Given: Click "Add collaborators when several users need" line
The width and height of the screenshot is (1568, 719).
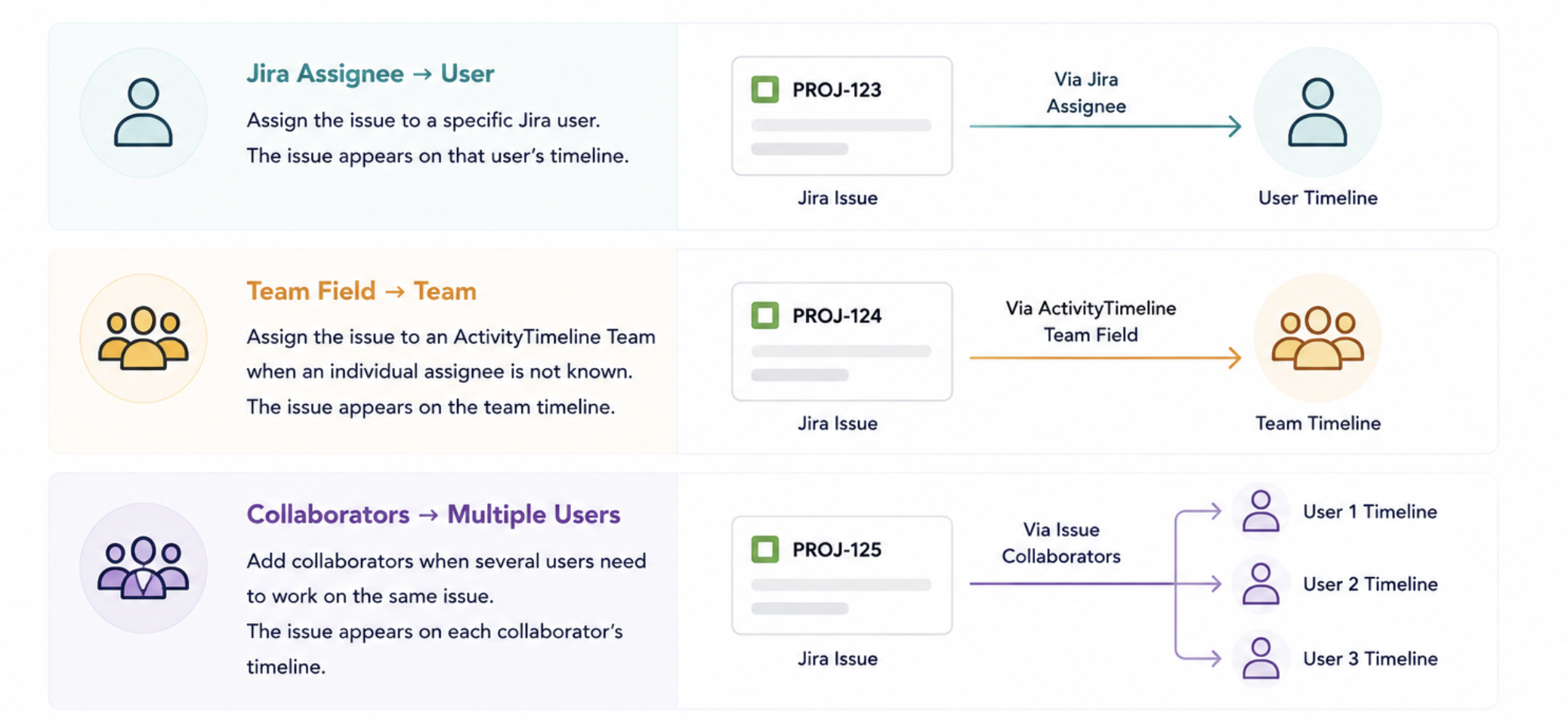Looking at the screenshot, I should pyautogui.click(x=446, y=561).
